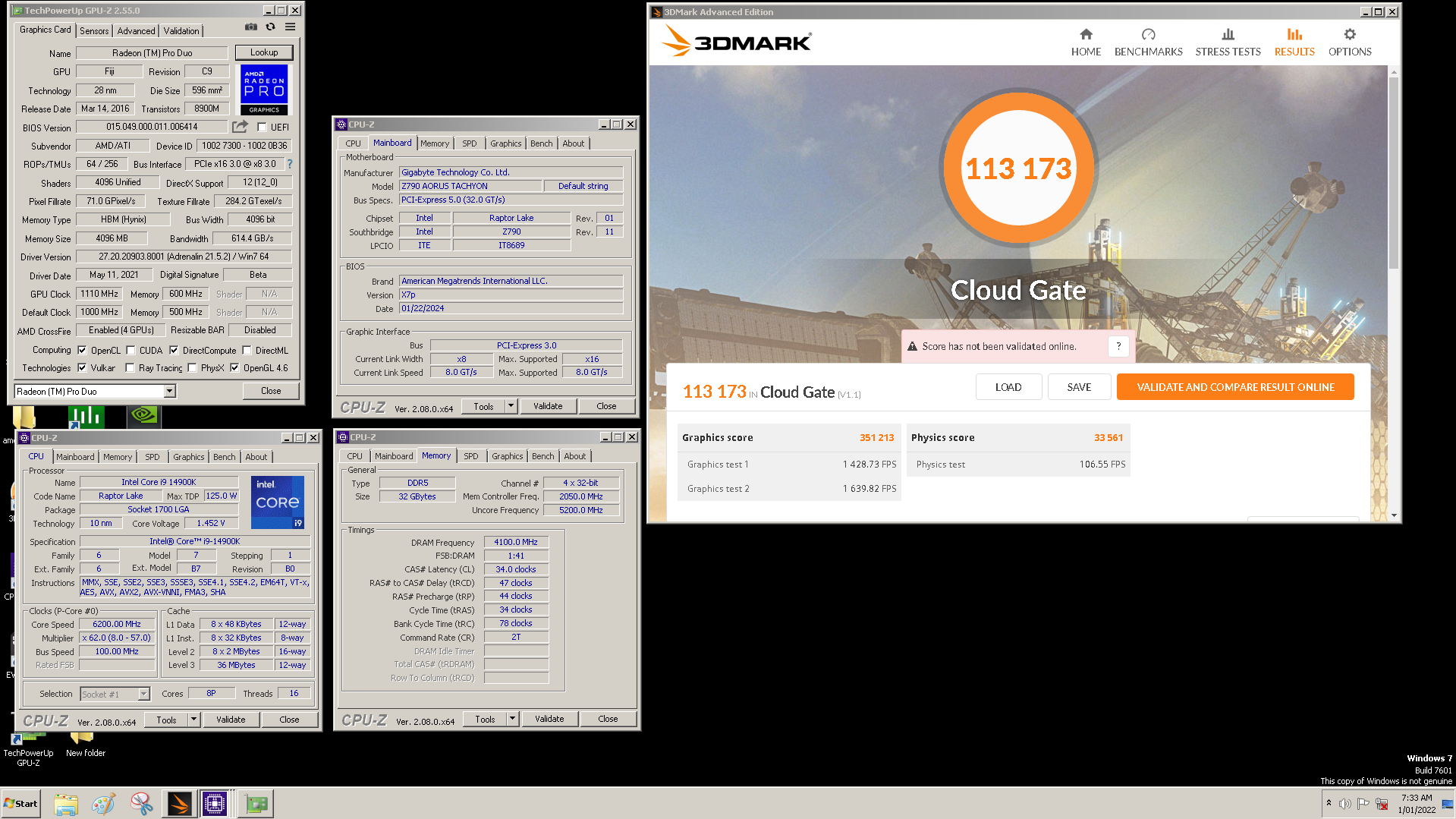1456x819 pixels.
Task: Toggle the PhysX checkbox
Action: coord(192,368)
